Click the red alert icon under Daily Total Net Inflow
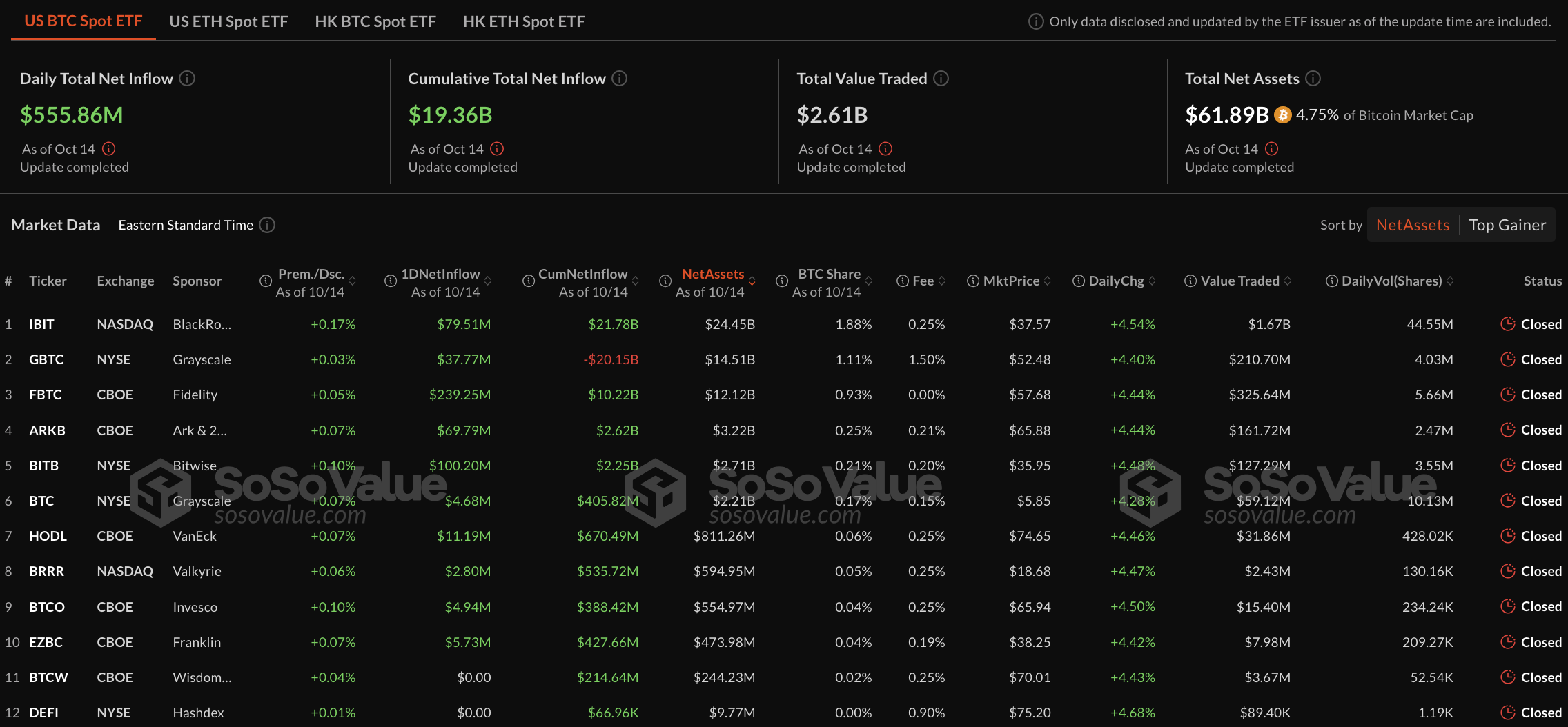The height and width of the screenshot is (727, 1568). coord(109,149)
